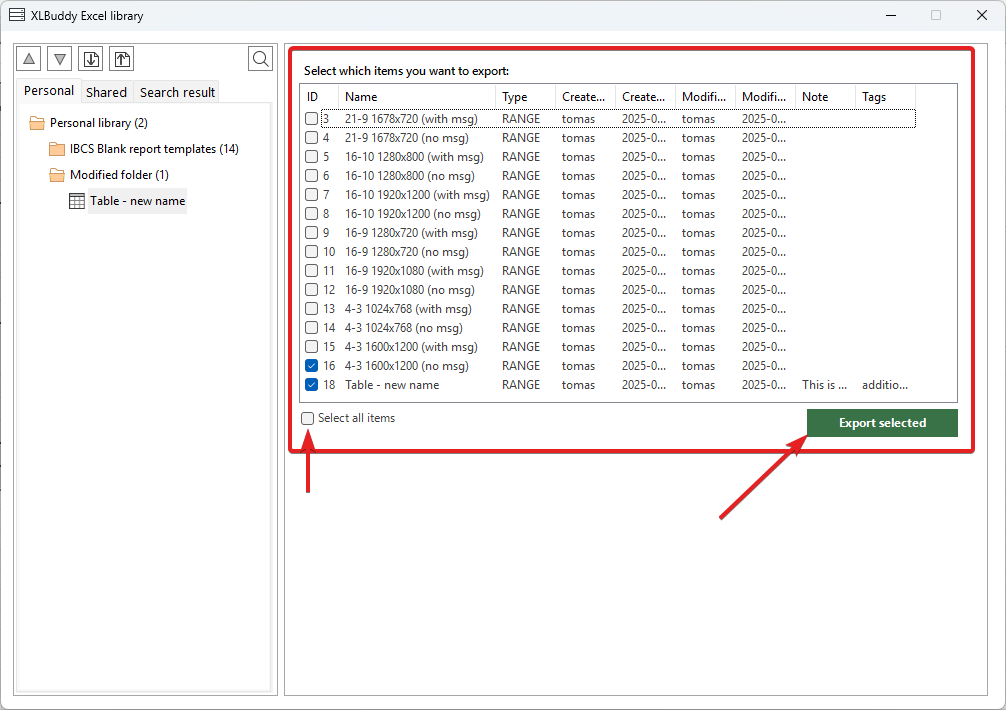The height and width of the screenshot is (710, 1006).
Task: Click the table icon beside Table - new name
Action: 77,201
